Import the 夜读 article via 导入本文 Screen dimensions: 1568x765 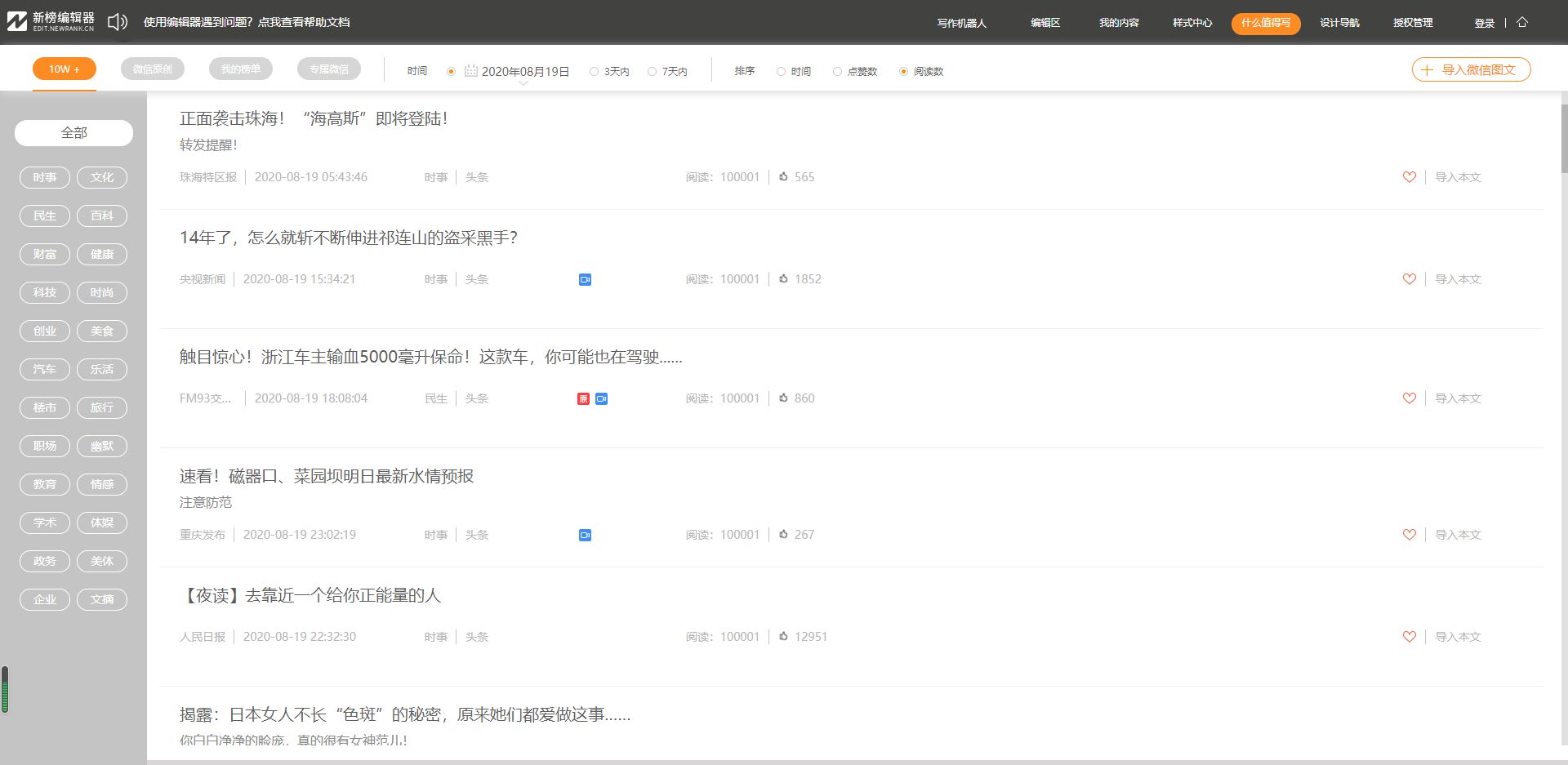1459,637
